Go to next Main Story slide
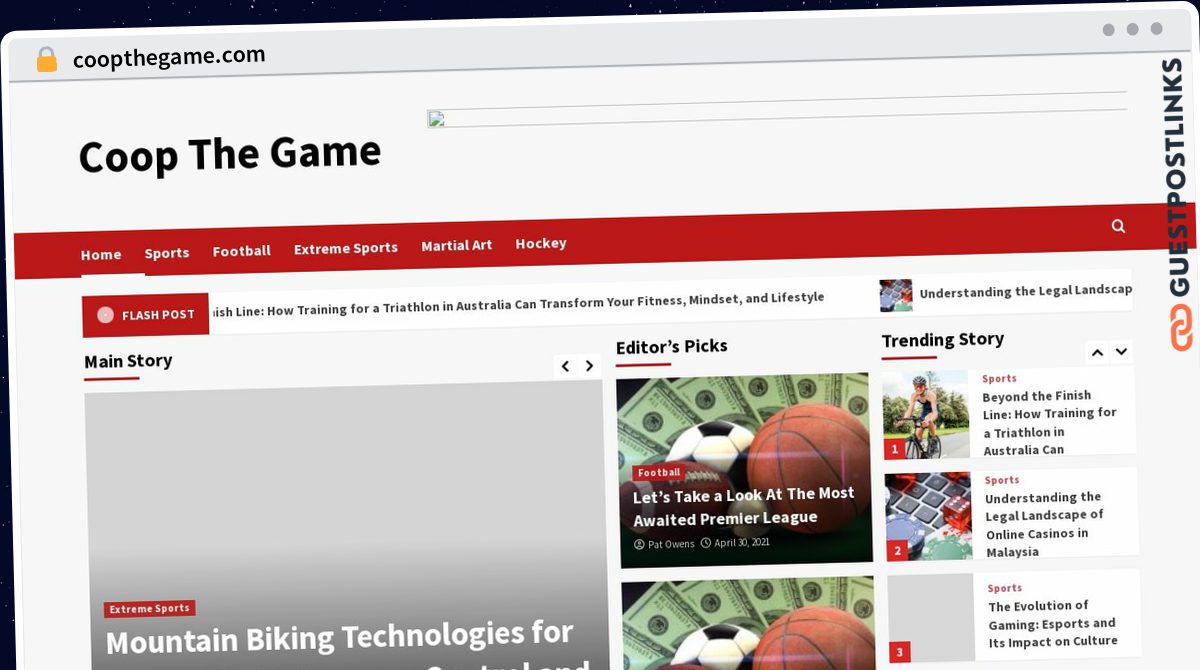This screenshot has height=670, width=1200. pyautogui.click(x=589, y=366)
